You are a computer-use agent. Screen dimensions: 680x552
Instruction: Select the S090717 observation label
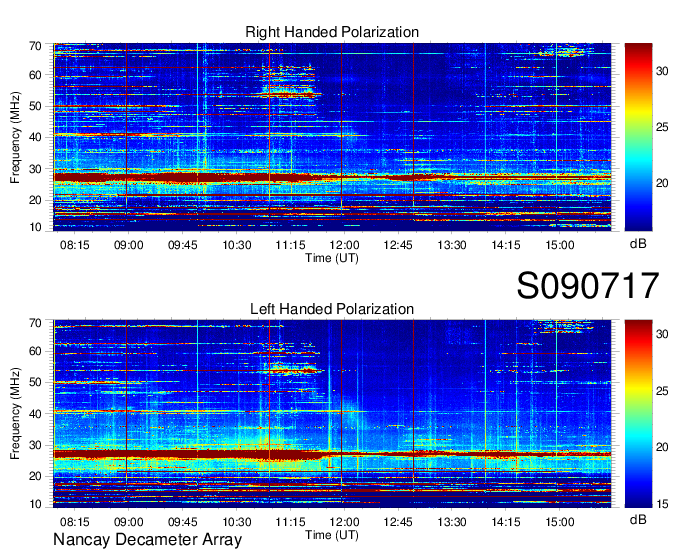(x=588, y=285)
